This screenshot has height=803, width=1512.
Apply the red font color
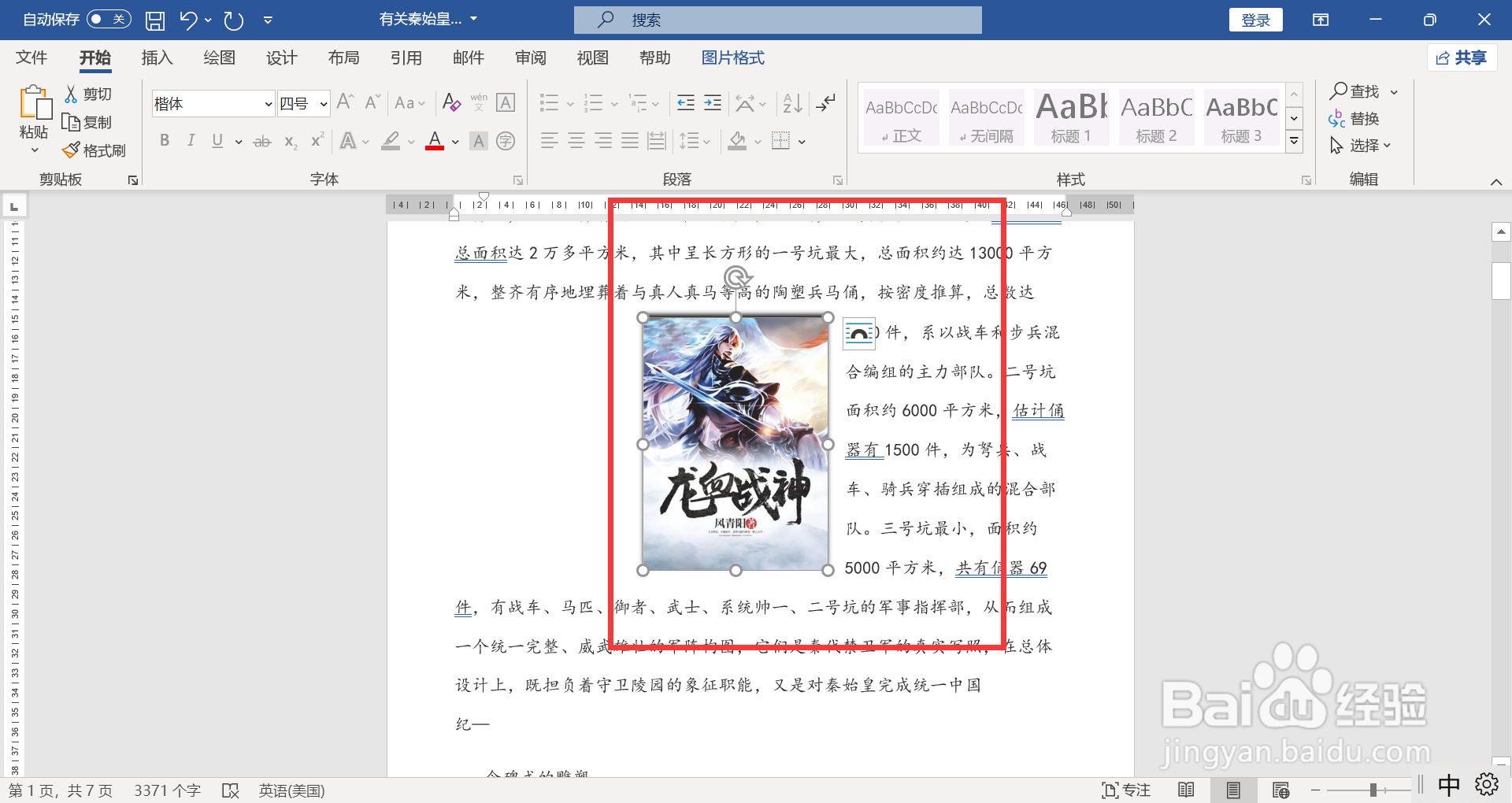pyautogui.click(x=435, y=141)
